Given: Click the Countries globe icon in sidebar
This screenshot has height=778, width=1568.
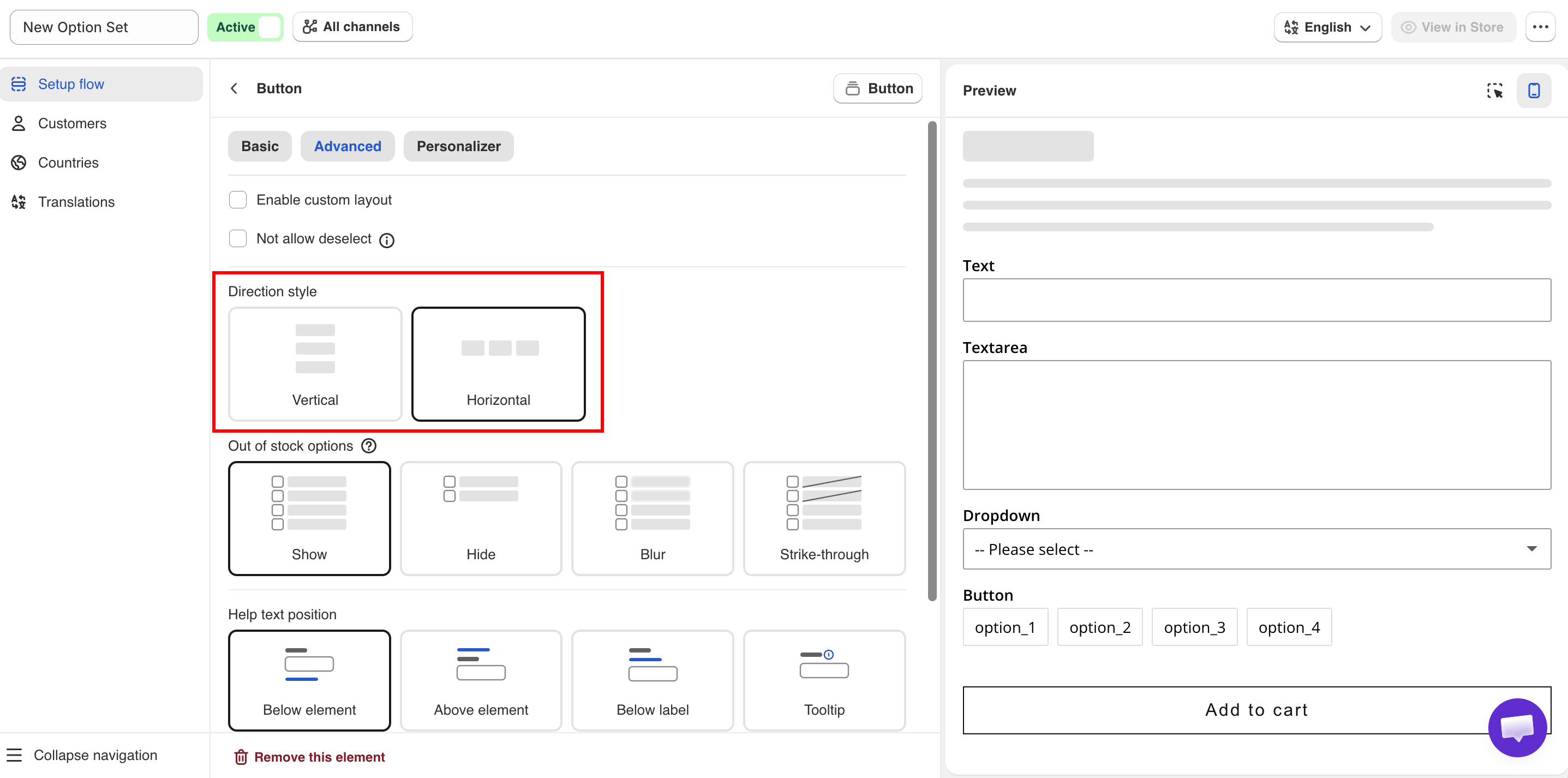Looking at the screenshot, I should (x=19, y=163).
